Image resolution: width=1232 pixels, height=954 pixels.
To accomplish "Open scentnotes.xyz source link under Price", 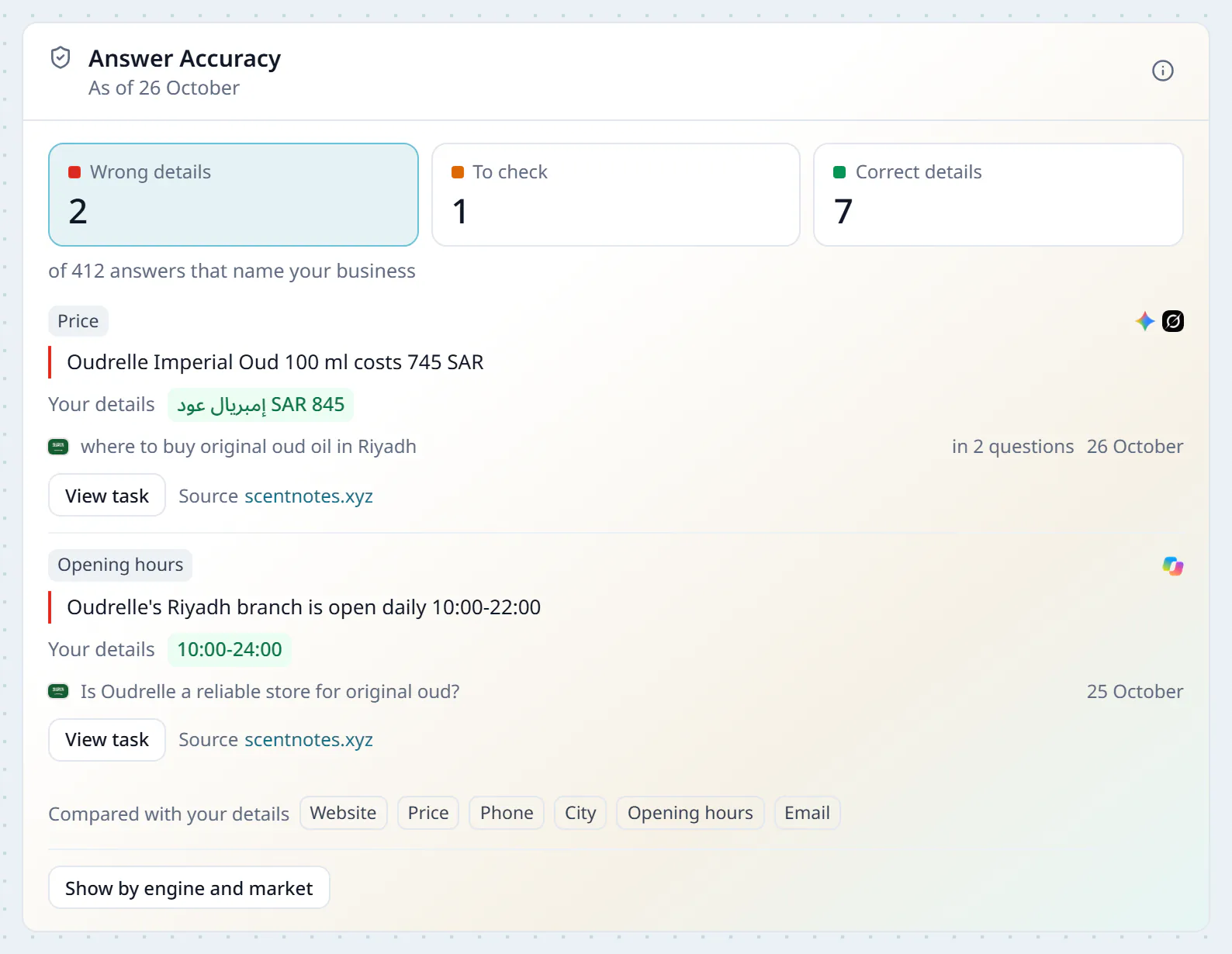I will [x=309, y=496].
